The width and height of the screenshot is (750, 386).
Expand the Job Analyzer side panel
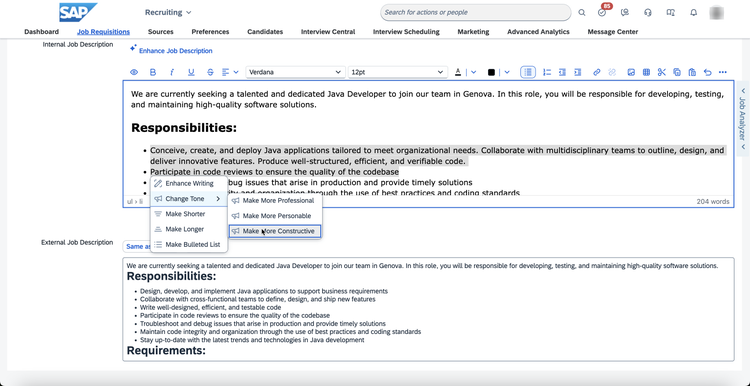[x=743, y=118]
